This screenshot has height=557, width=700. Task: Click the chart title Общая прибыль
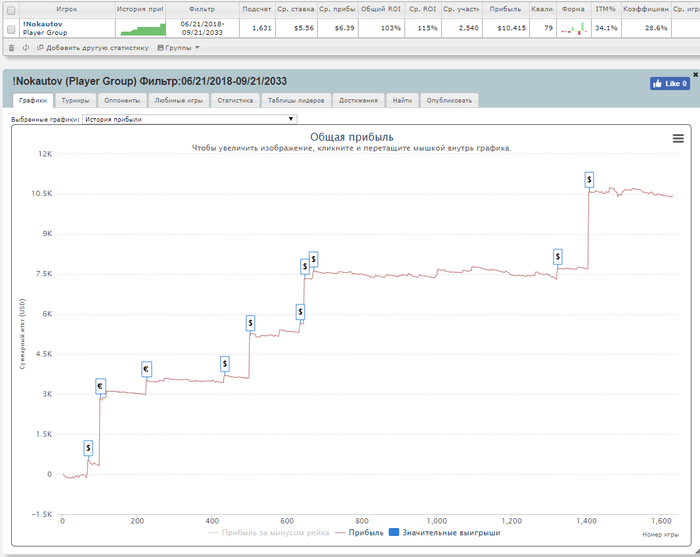352,137
